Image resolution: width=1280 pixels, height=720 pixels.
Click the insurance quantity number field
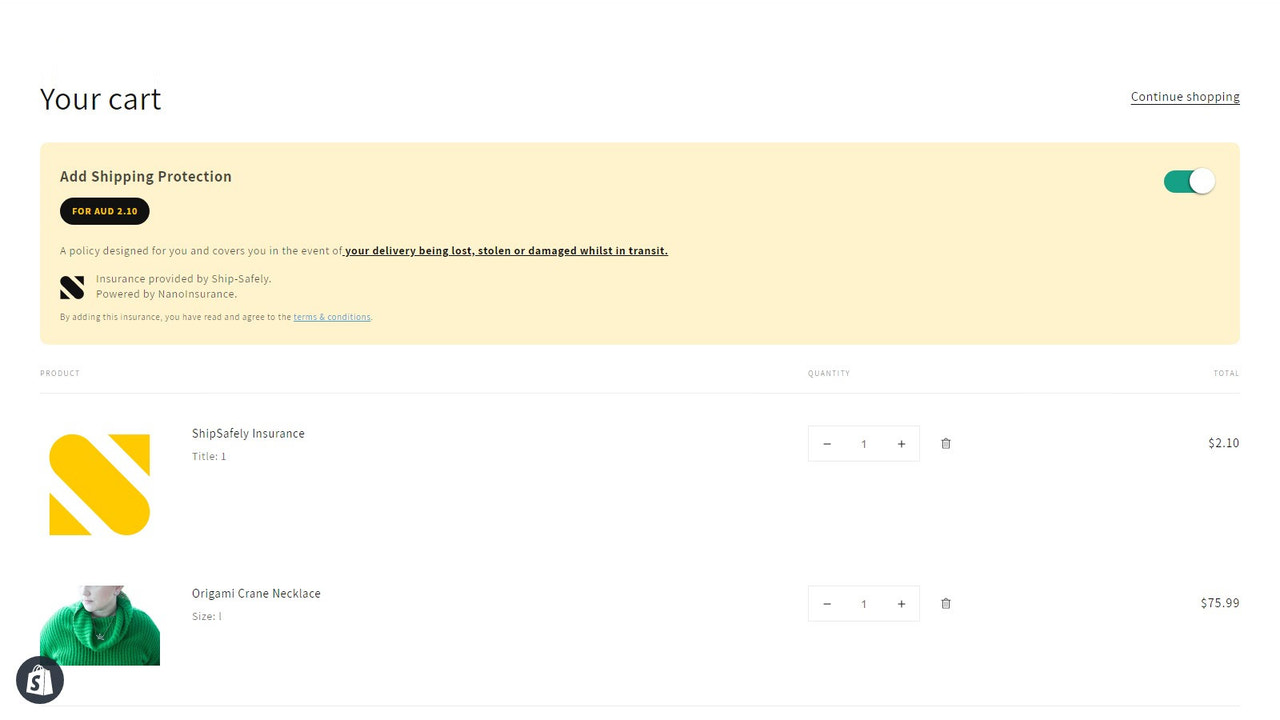pos(864,443)
